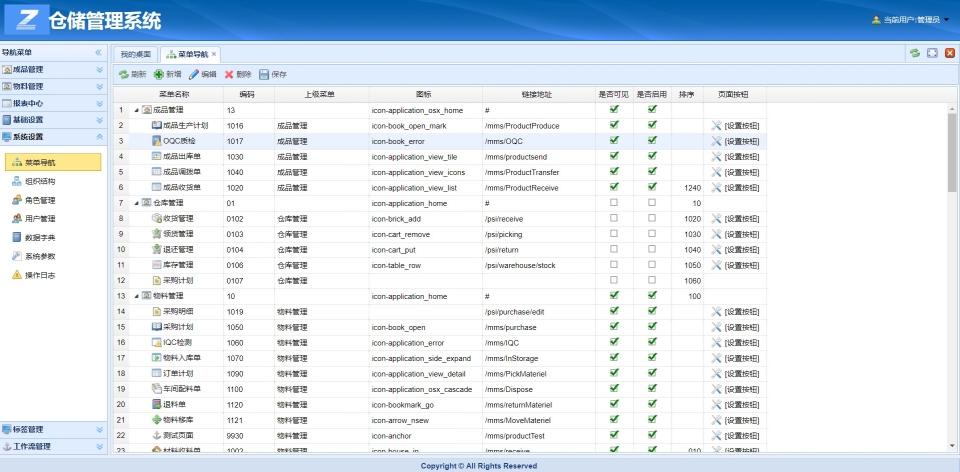The width and height of the screenshot is (960, 472).
Task: Check 是否可见 for the 库存管理 row
Action: click(614, 265)
